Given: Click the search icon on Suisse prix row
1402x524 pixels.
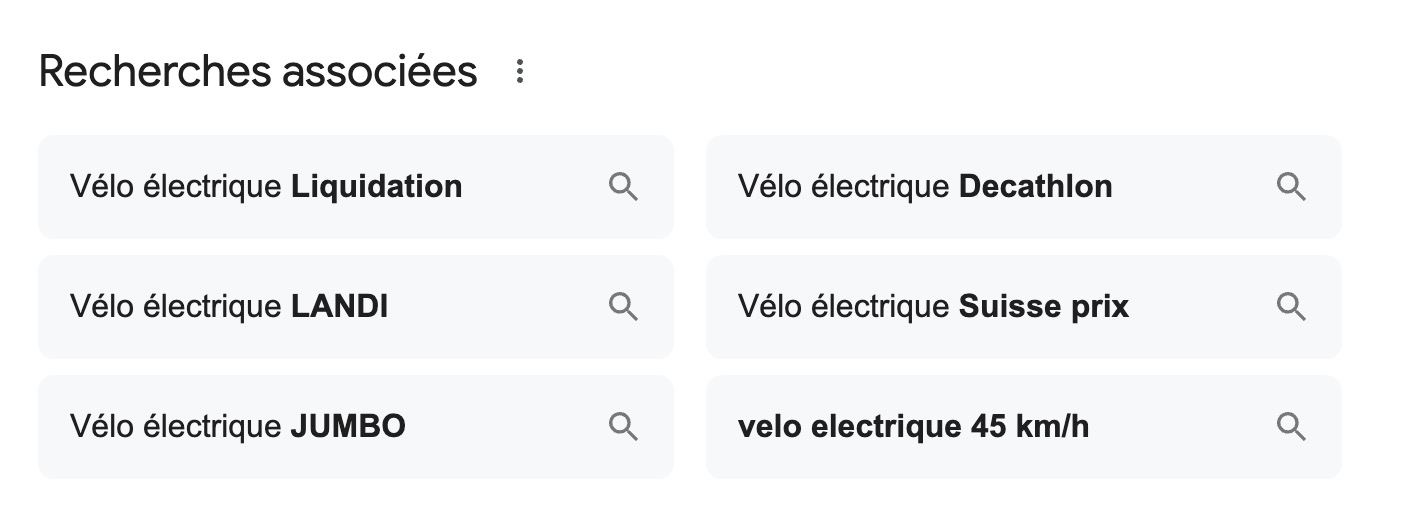Looking at the screenshot, I should [1291, 307].
